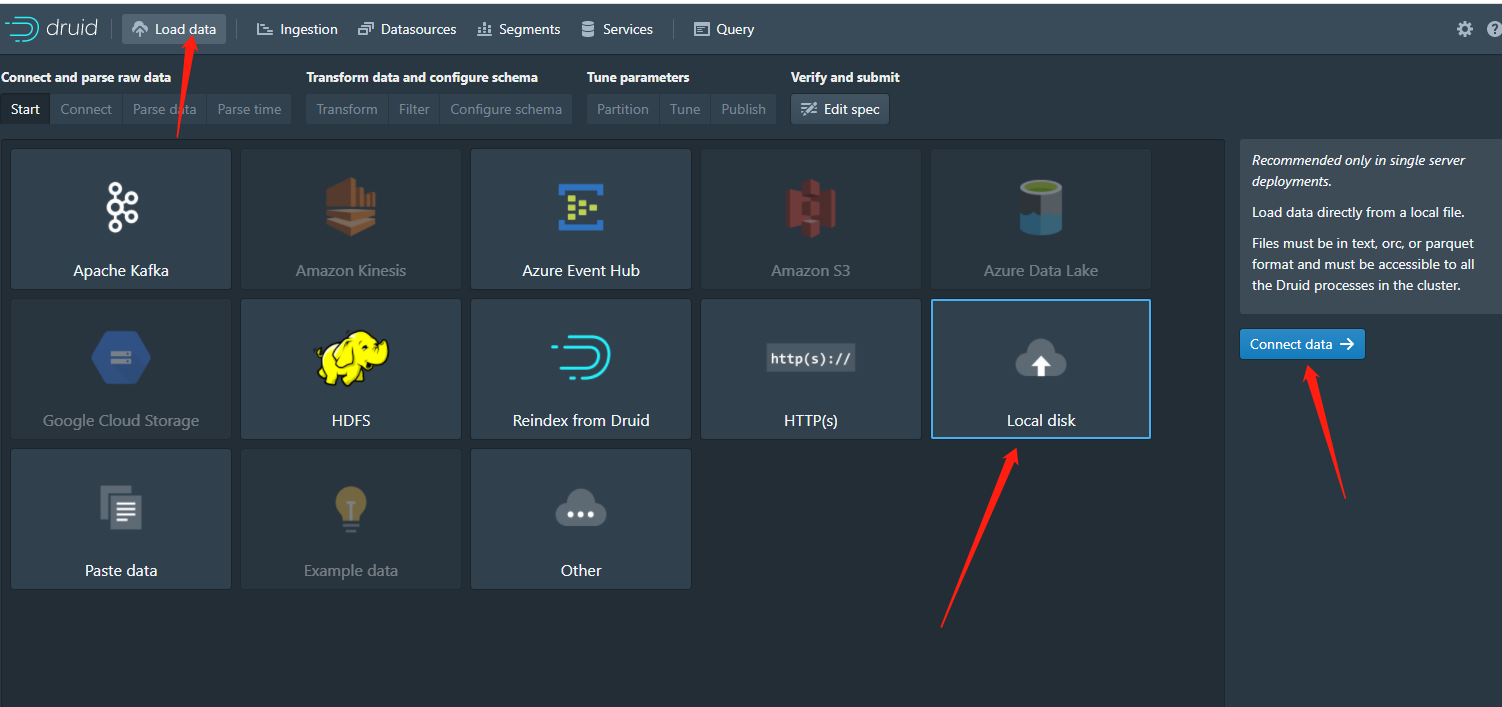
Task: Select Reindex from Druid tile
Action: point(581,369)
